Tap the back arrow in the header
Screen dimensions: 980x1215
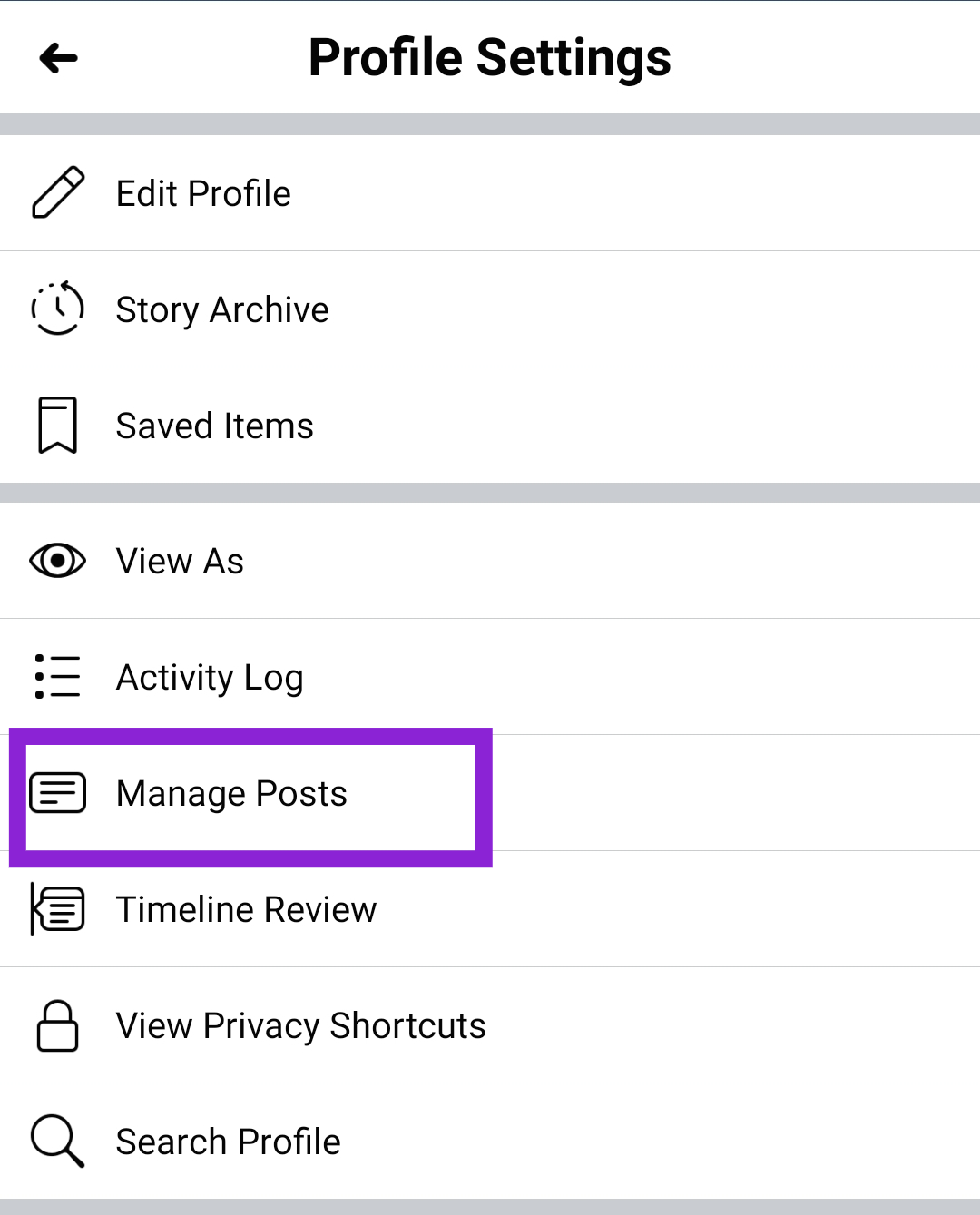pyautogui.click(x=57, y=57)
